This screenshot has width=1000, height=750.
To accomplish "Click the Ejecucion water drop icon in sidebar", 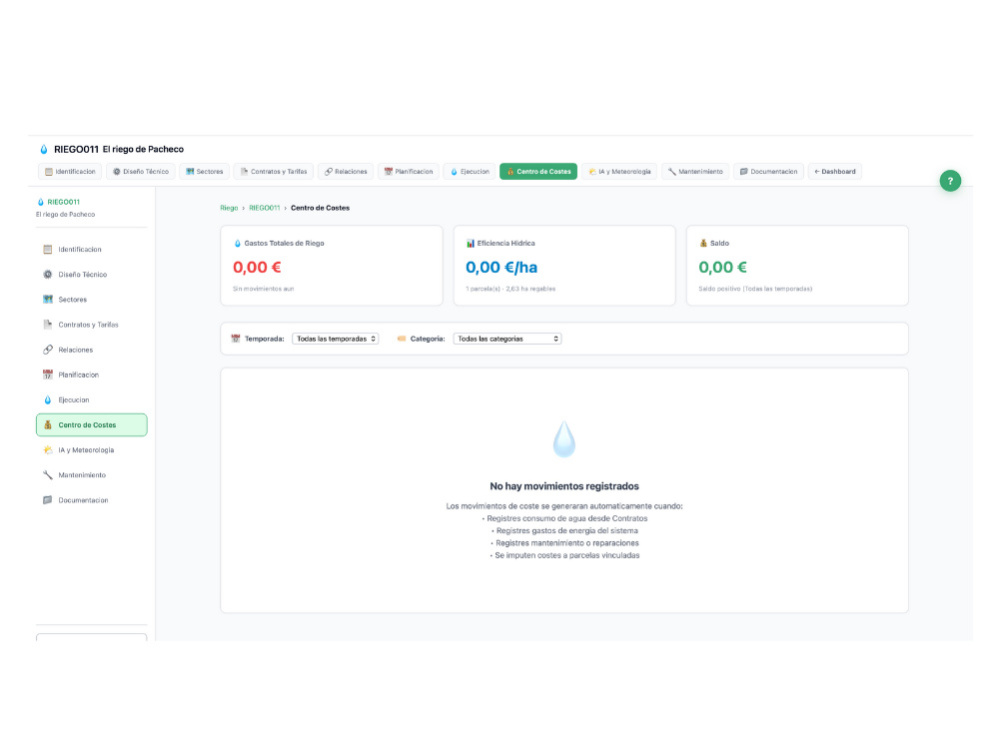I will coord(48,400).
